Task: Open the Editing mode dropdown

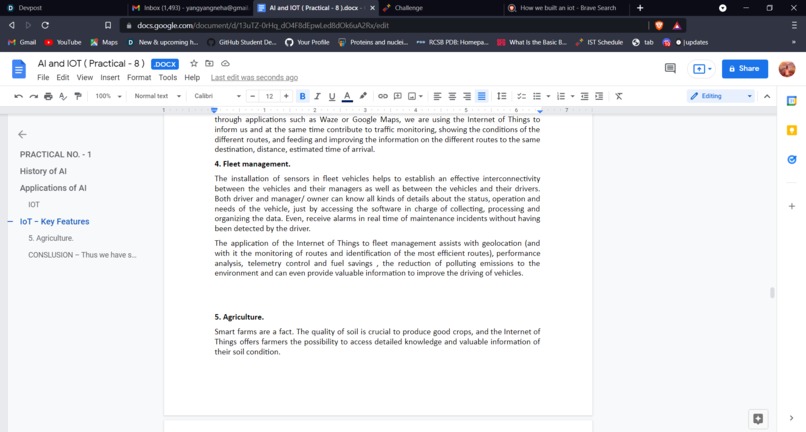Action: click(x=721, y=96)
